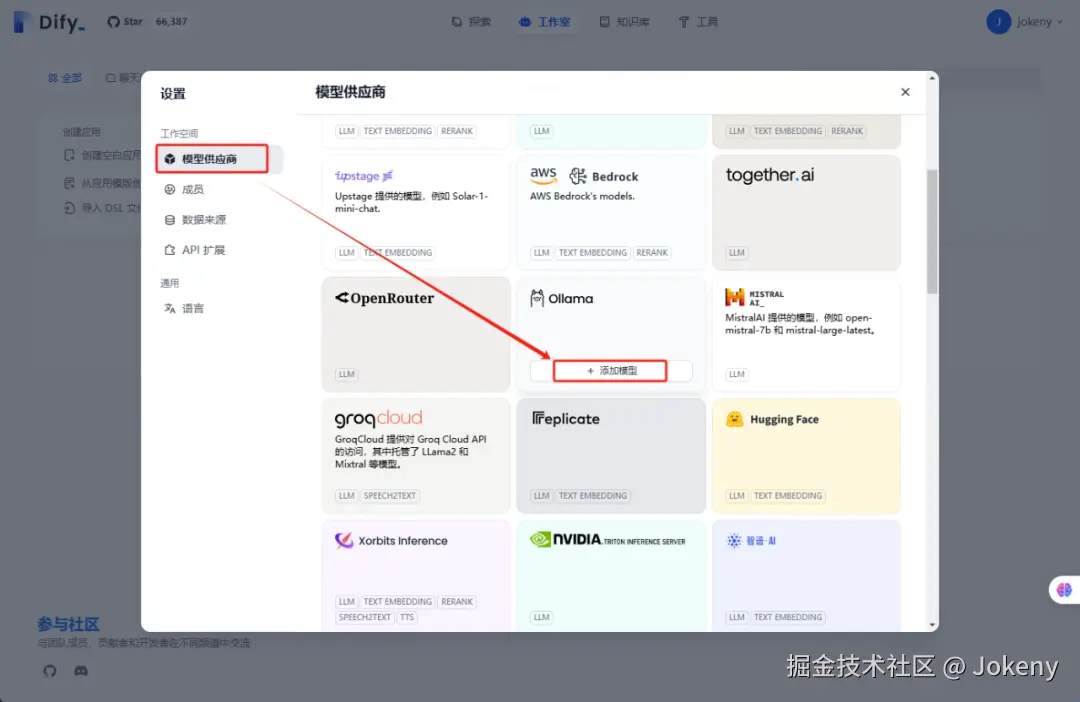Click the NVIDIA Triton logo
Screen dimensions: 1080x702
(608, 540)
